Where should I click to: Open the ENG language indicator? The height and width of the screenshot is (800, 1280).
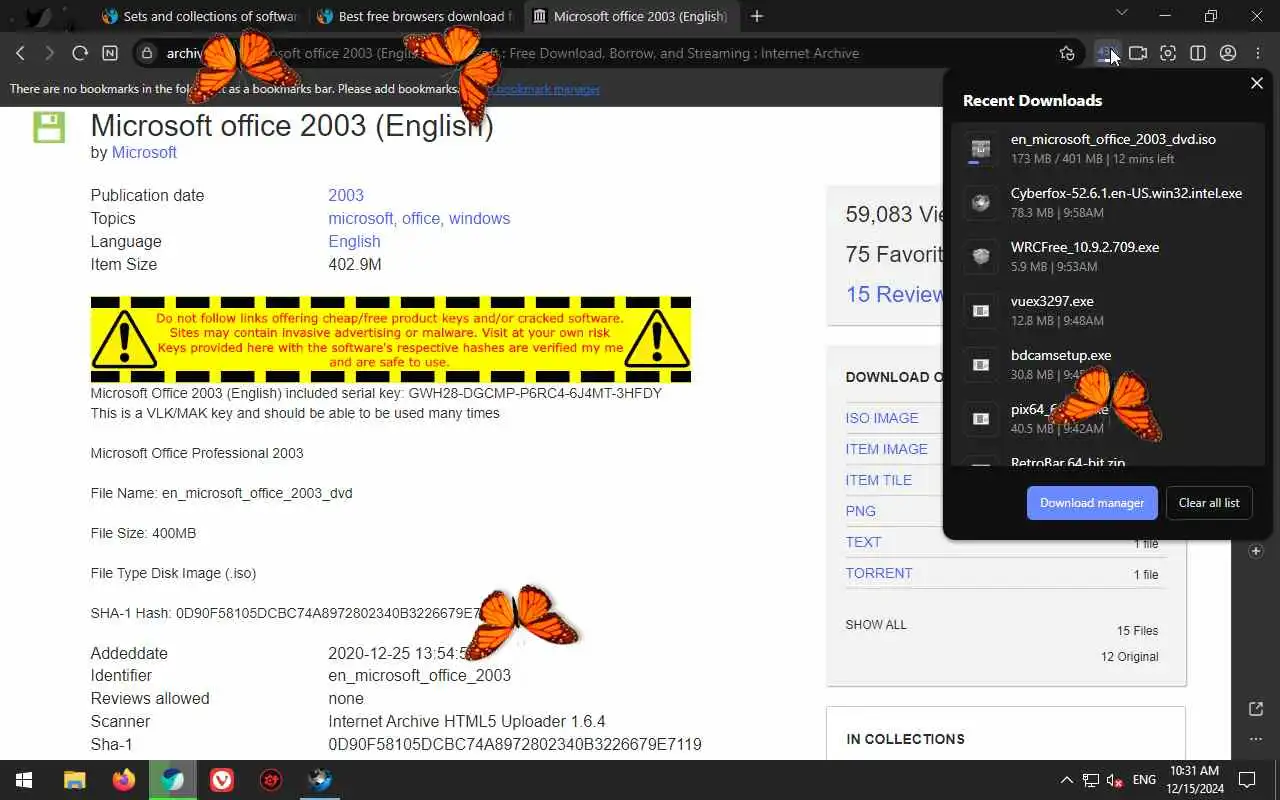pos(1144,780)
